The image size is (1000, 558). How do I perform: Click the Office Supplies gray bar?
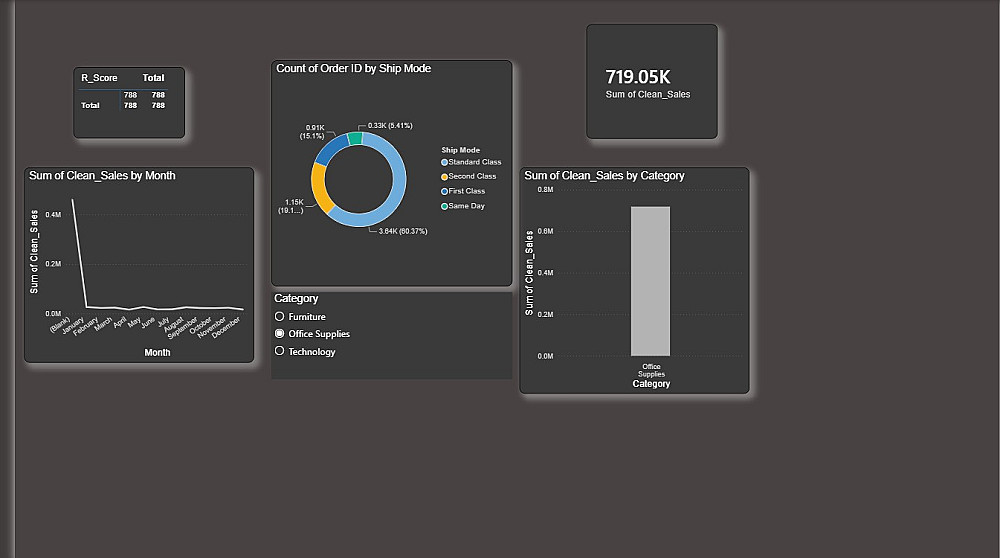(x=651, y=281)
